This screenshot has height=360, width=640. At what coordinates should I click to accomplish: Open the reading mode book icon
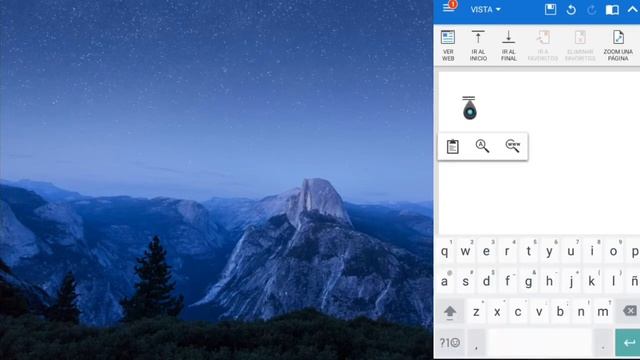(612, 10)
